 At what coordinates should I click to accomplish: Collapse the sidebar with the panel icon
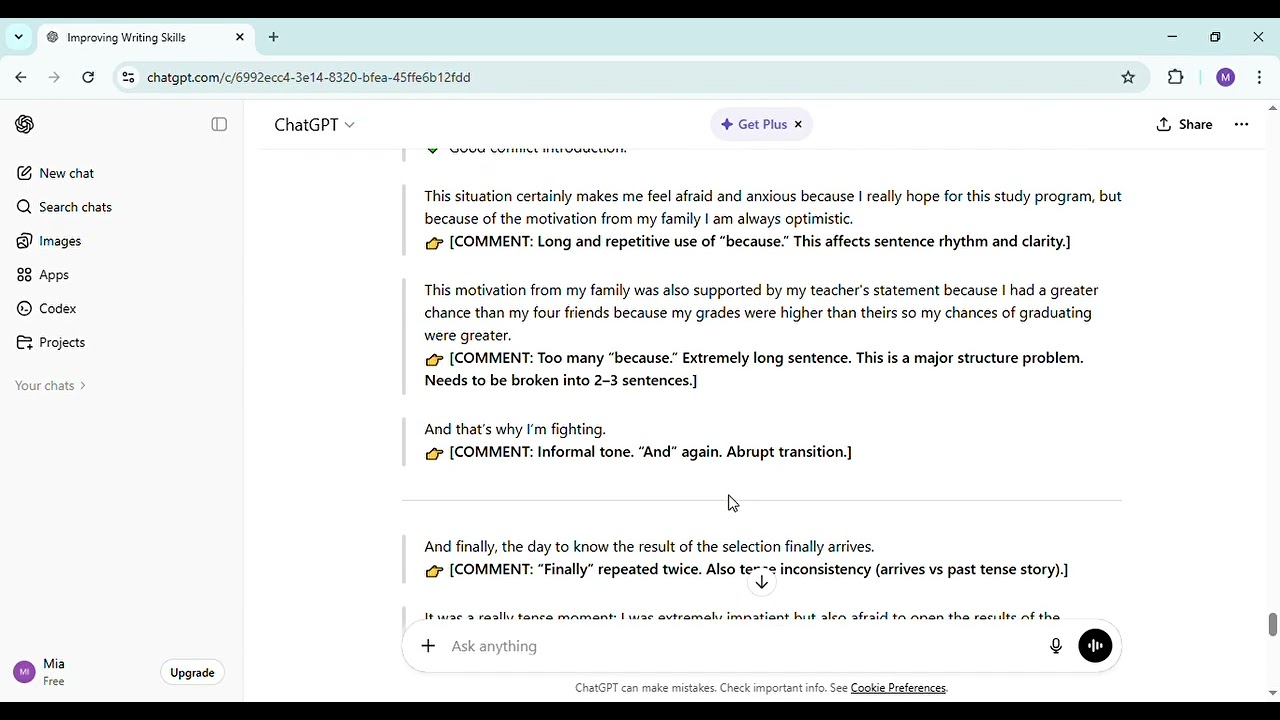tap(219, 124)
